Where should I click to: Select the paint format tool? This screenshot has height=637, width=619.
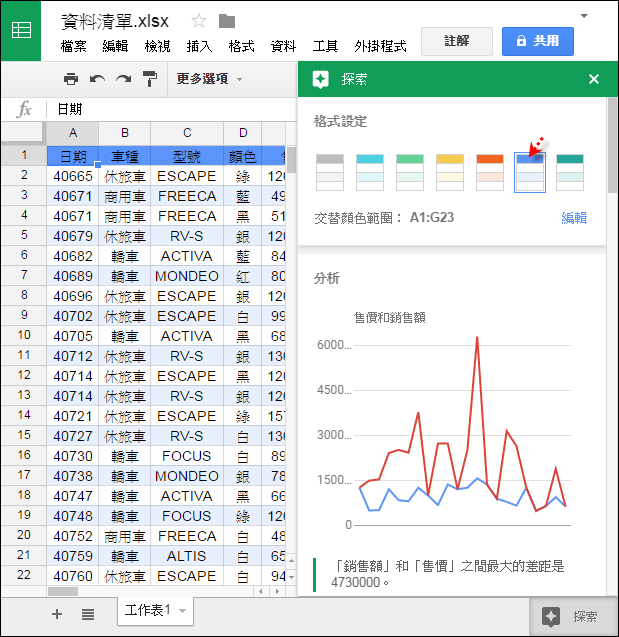point(150,78)
